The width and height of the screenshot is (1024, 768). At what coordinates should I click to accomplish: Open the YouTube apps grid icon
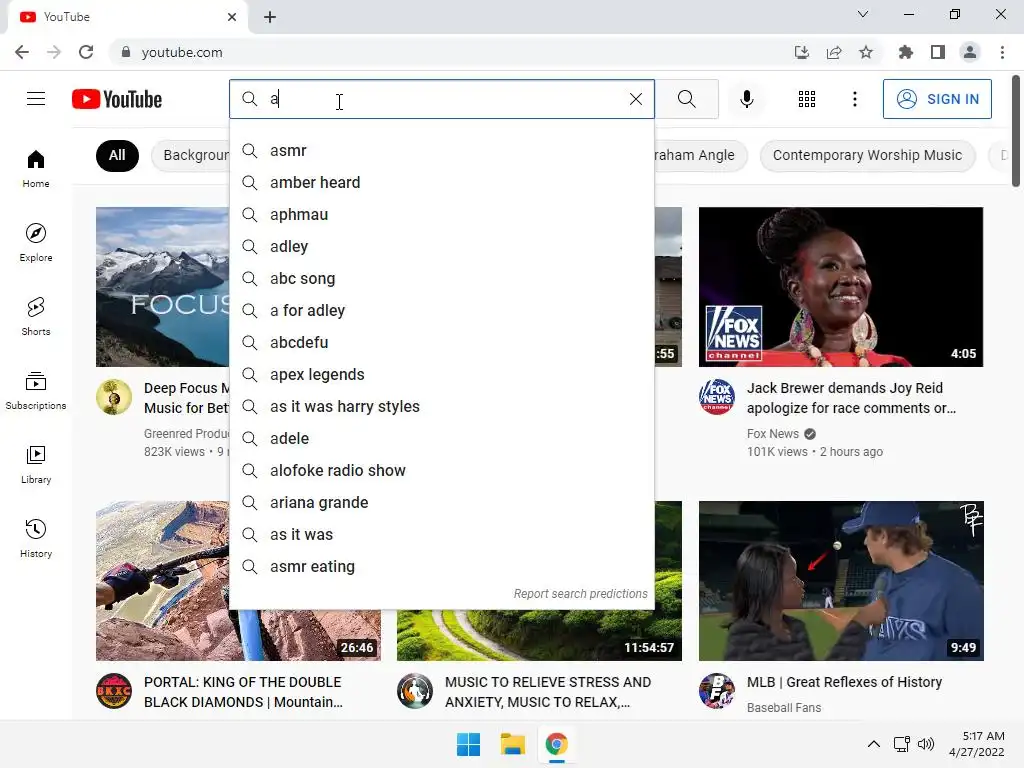[x=807, y=99]
